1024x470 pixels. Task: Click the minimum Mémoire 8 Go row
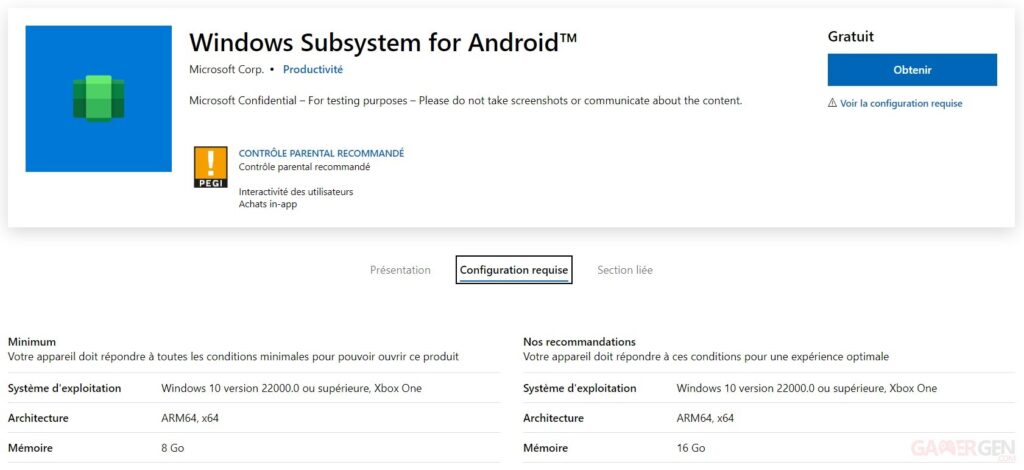(x=253, y=448)
